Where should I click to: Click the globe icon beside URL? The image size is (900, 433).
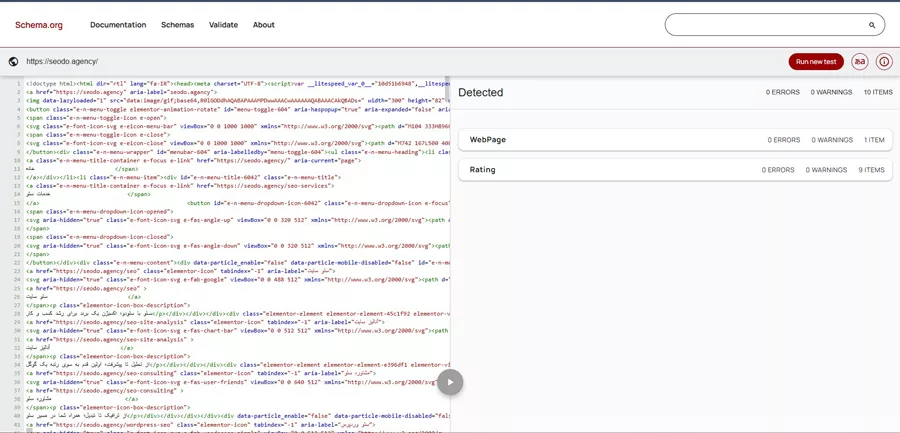[13, 61]
